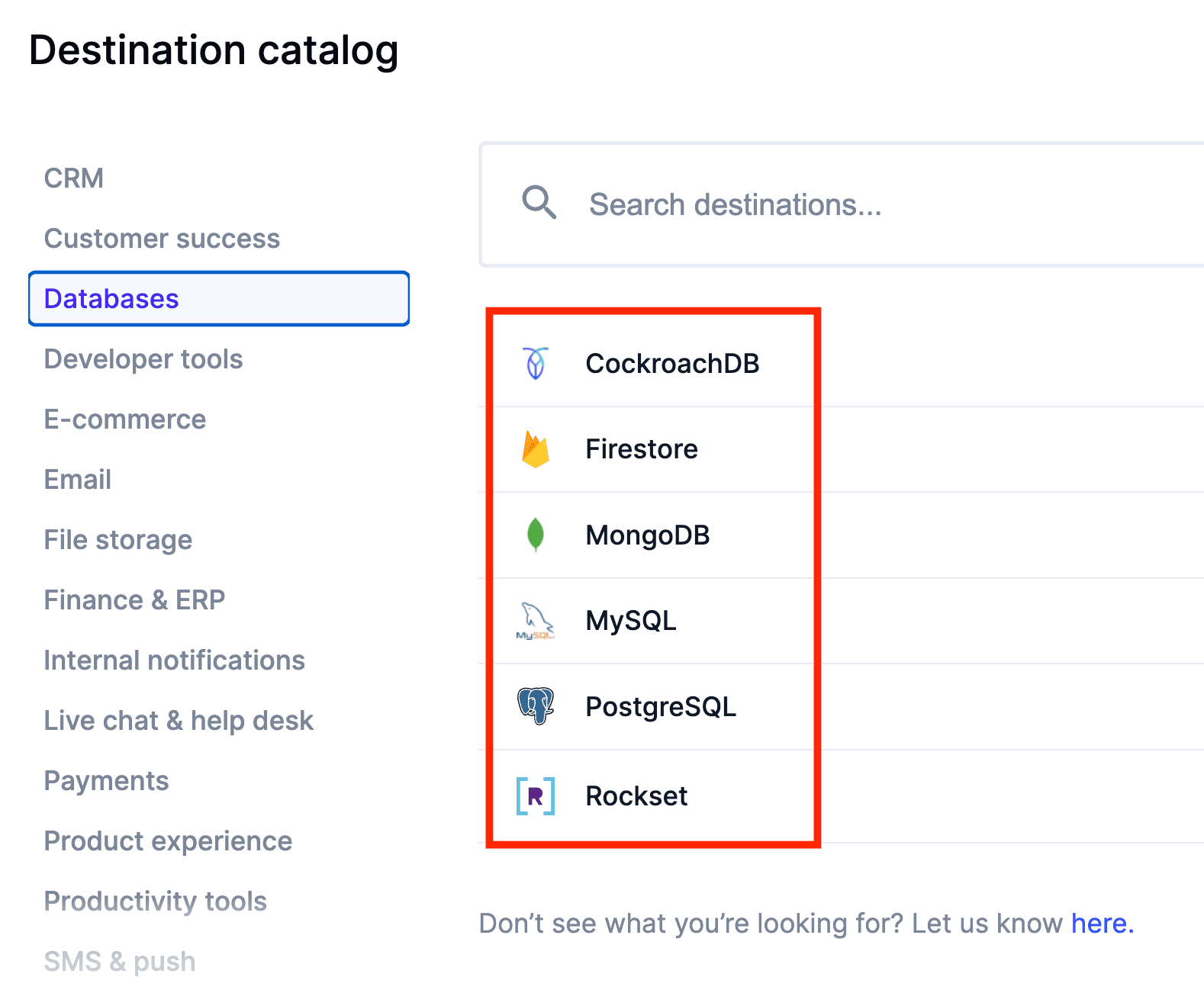The image size is (1204, 993).
Task: Follow the 'here' feedback link
Action: 1101,924
